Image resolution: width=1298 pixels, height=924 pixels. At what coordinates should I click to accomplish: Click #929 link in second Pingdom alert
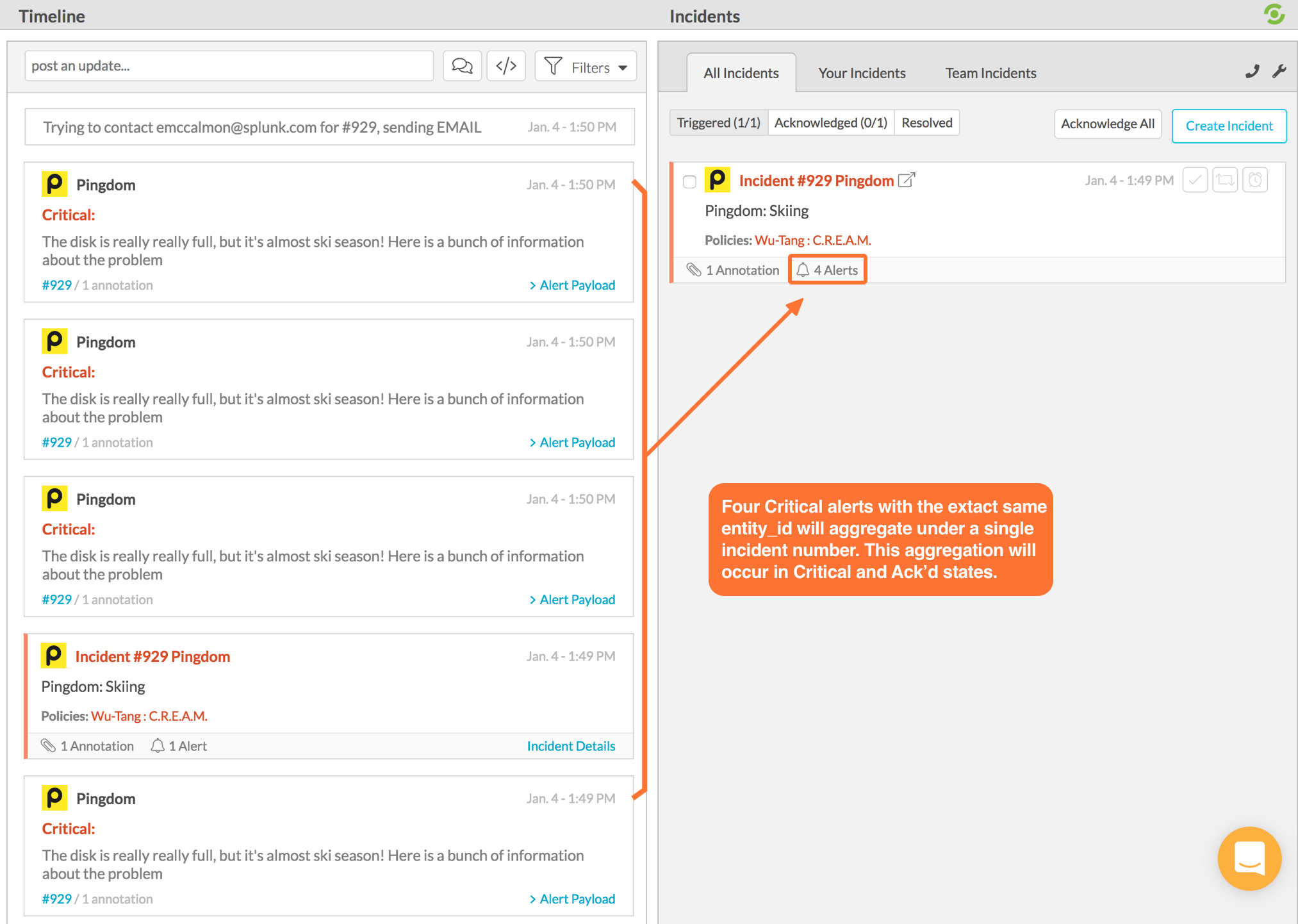click(57, 442)
